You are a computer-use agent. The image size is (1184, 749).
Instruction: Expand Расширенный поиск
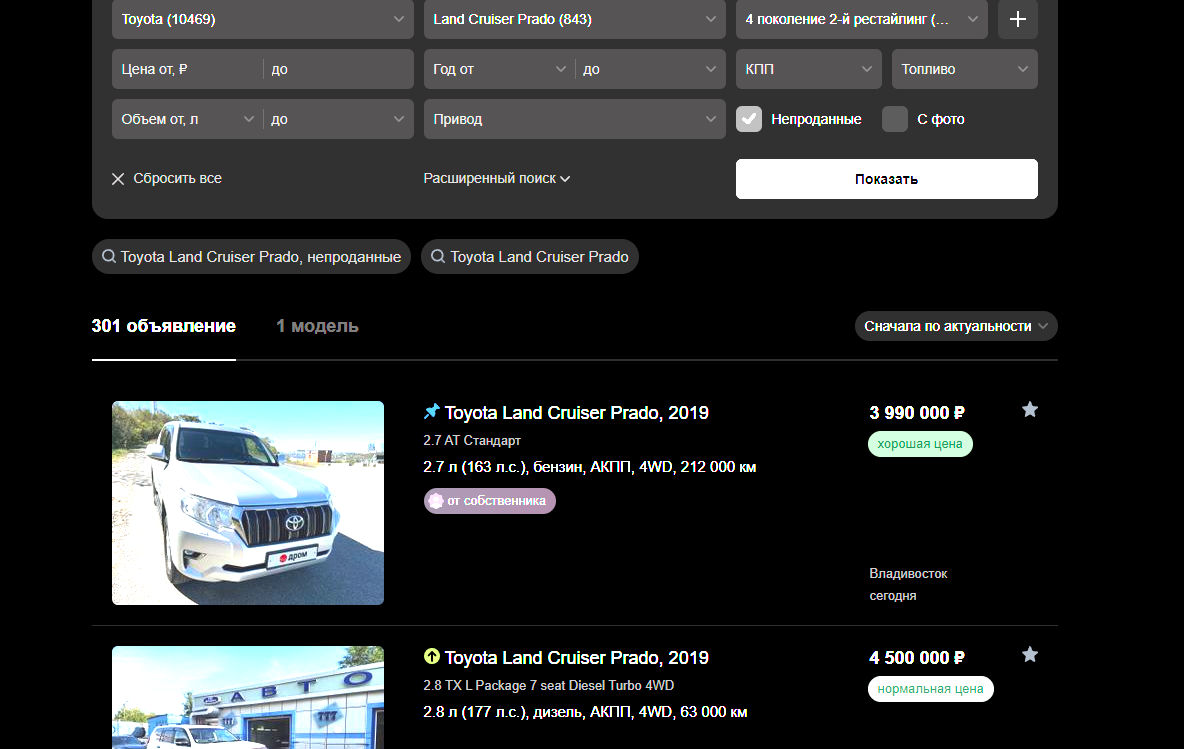pos(496,178)
